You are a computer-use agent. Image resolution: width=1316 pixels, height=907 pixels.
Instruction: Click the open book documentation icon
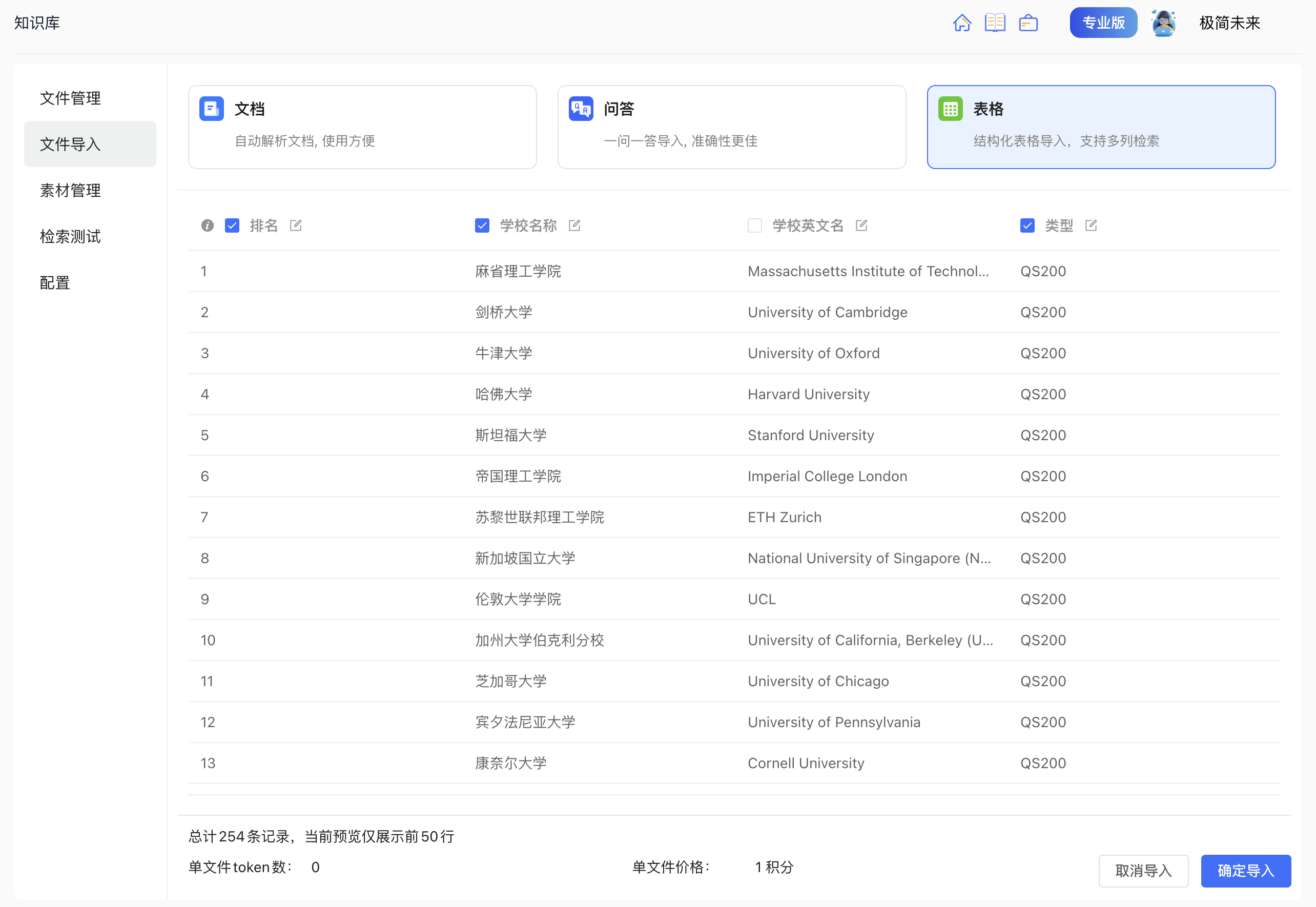pos(994,23)
